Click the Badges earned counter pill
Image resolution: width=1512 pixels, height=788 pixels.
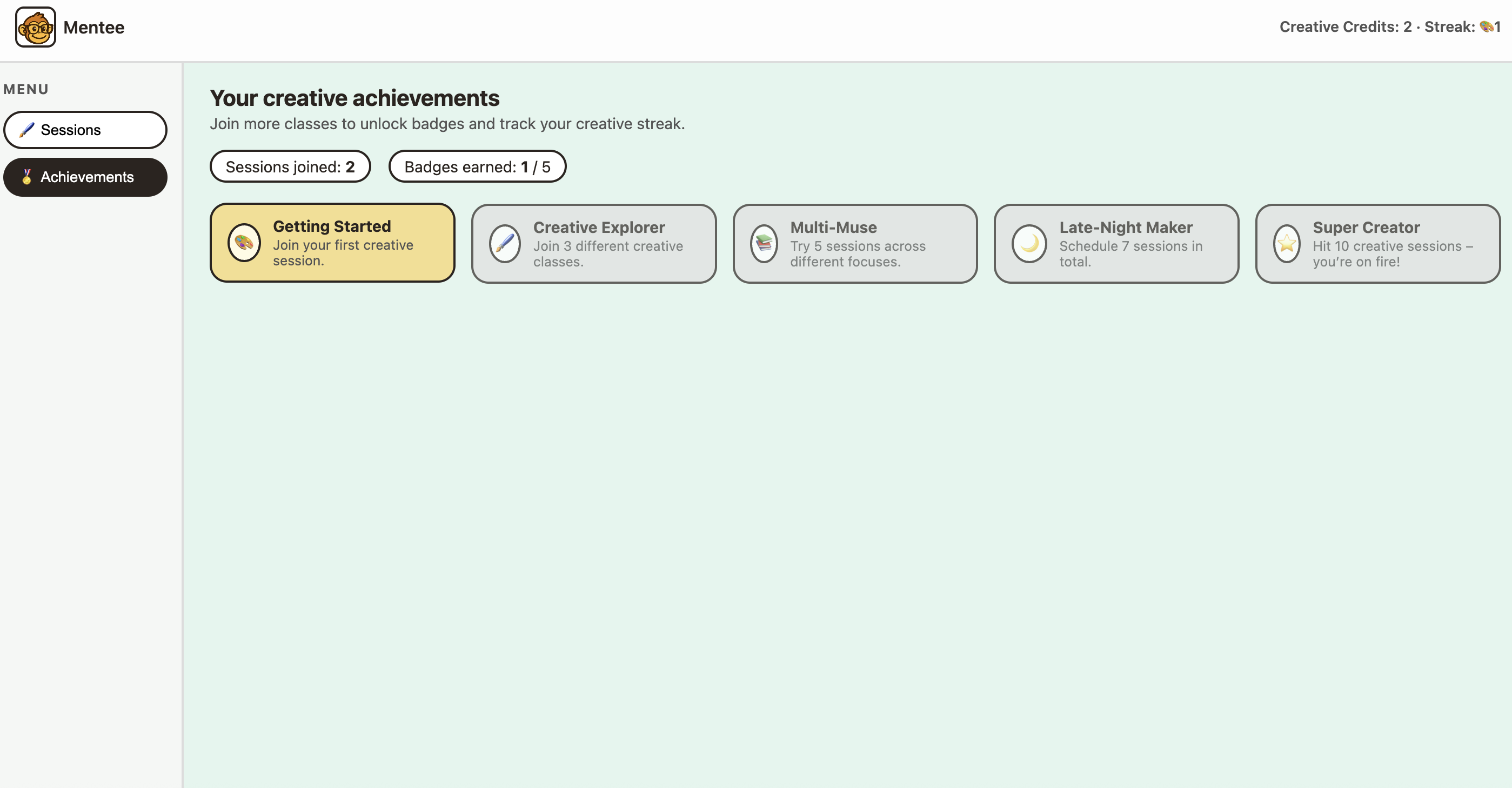click(x=477, y=167)
